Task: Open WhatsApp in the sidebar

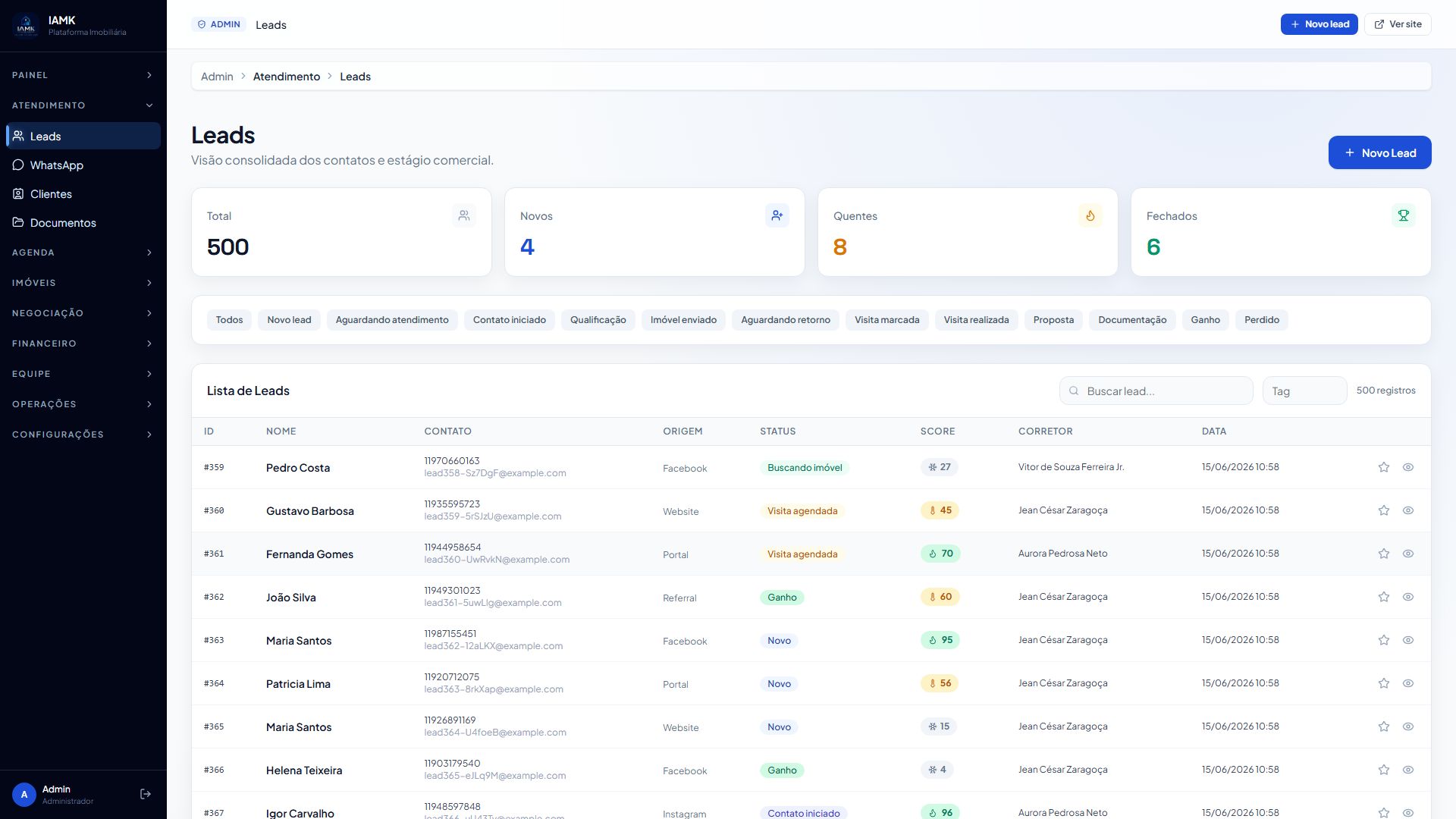Action: (x=83, y=165)
